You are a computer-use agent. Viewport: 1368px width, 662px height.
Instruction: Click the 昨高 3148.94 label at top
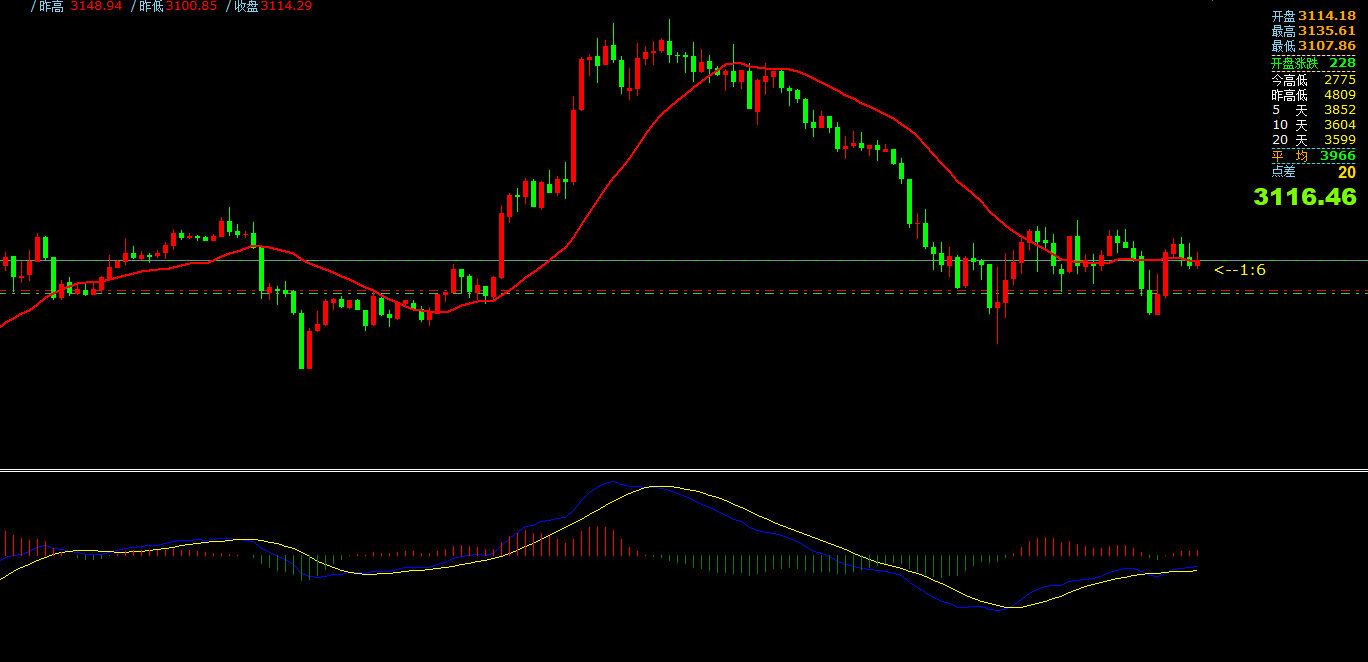[x=80, y=6]
